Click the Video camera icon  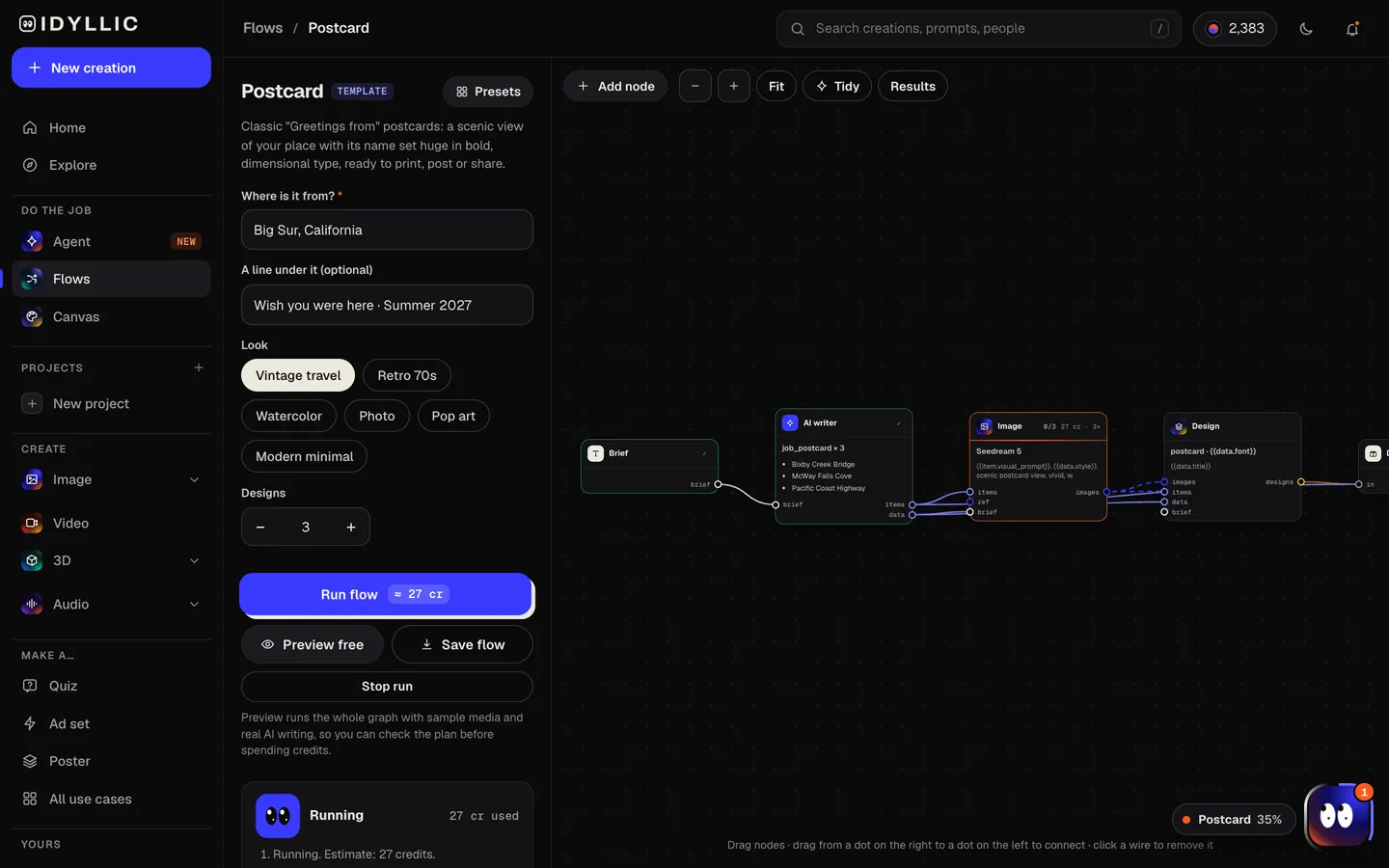click(x=32, y=523)
